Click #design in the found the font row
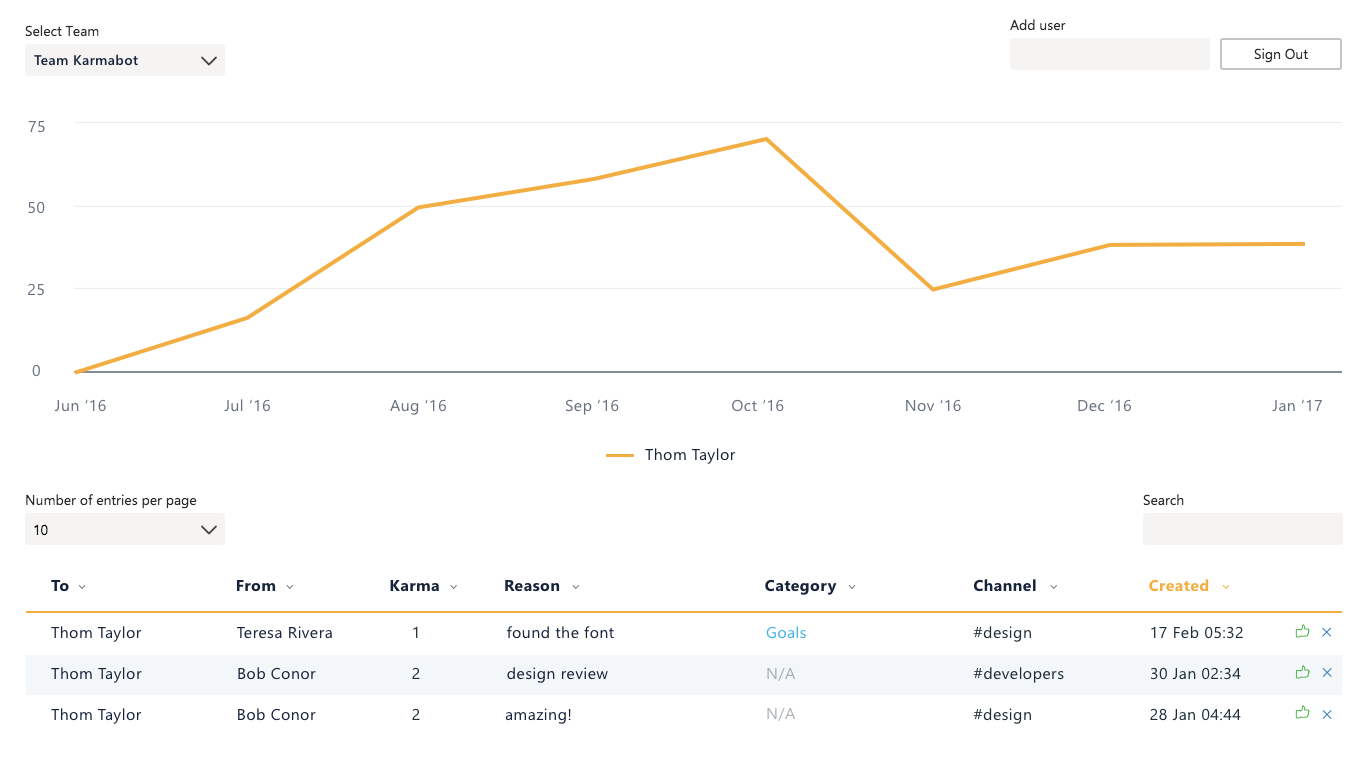 coord(1002,633)
